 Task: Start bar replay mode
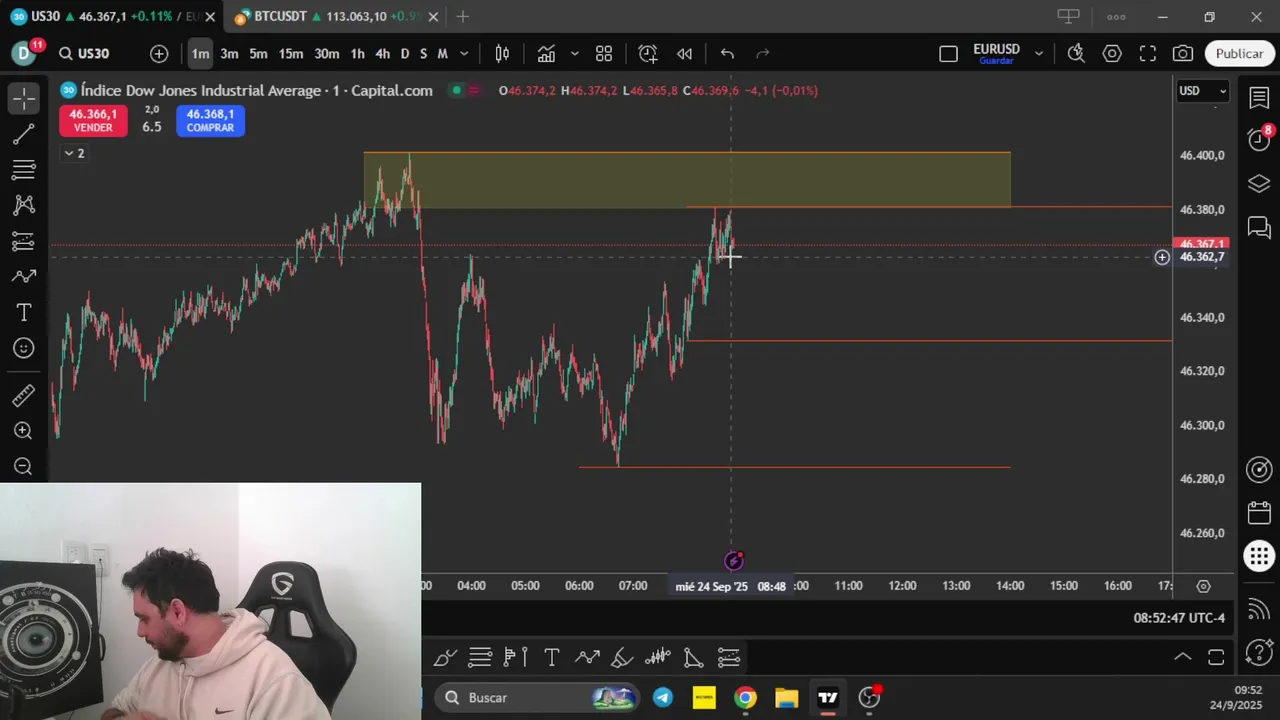pos(684,54)
